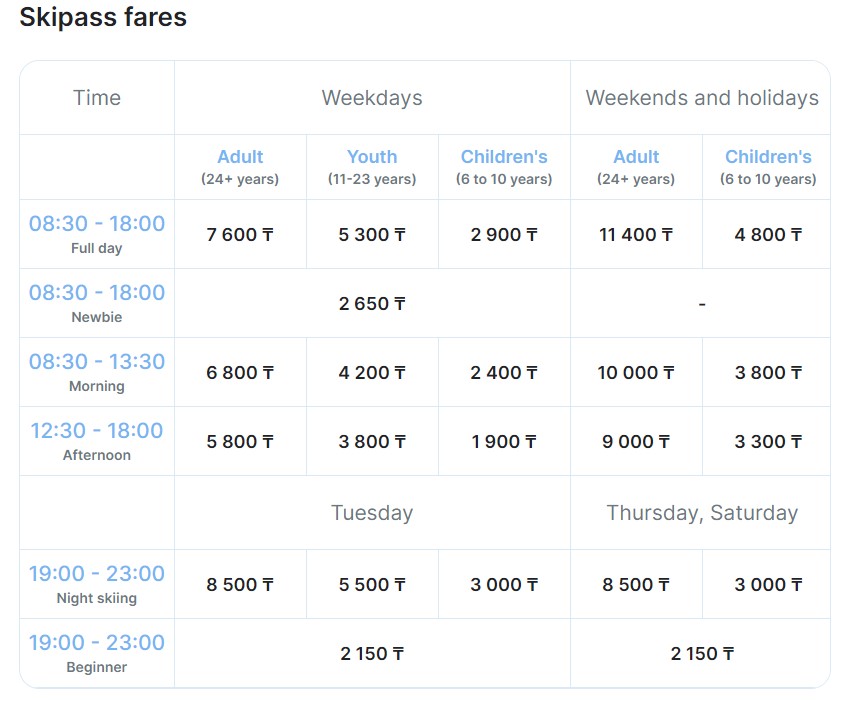Click the 1 900 ₸ children's afternoon price

pyautogui.click(x=504, y=442)
